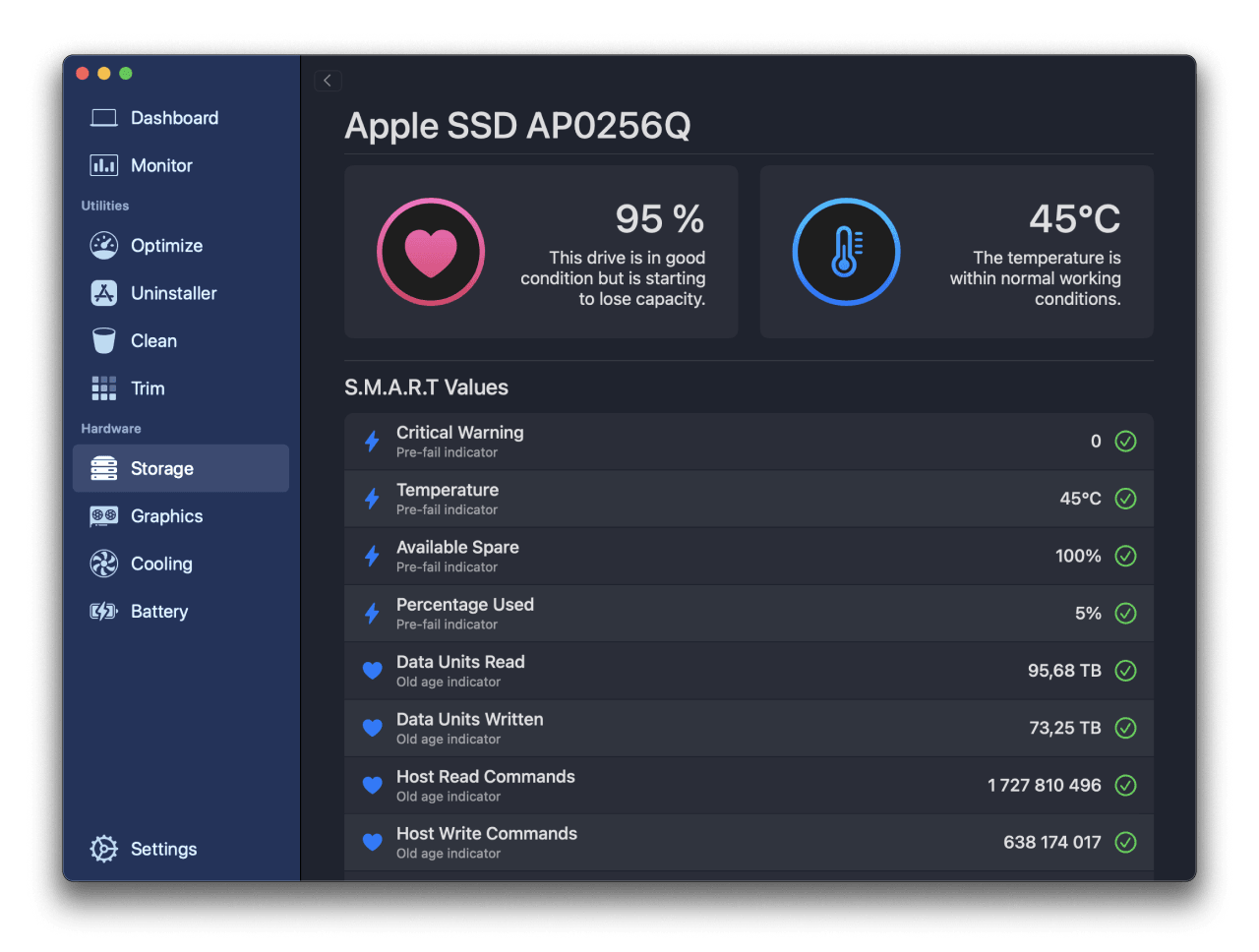Go to the Uninstaller utility

(181, 293)
